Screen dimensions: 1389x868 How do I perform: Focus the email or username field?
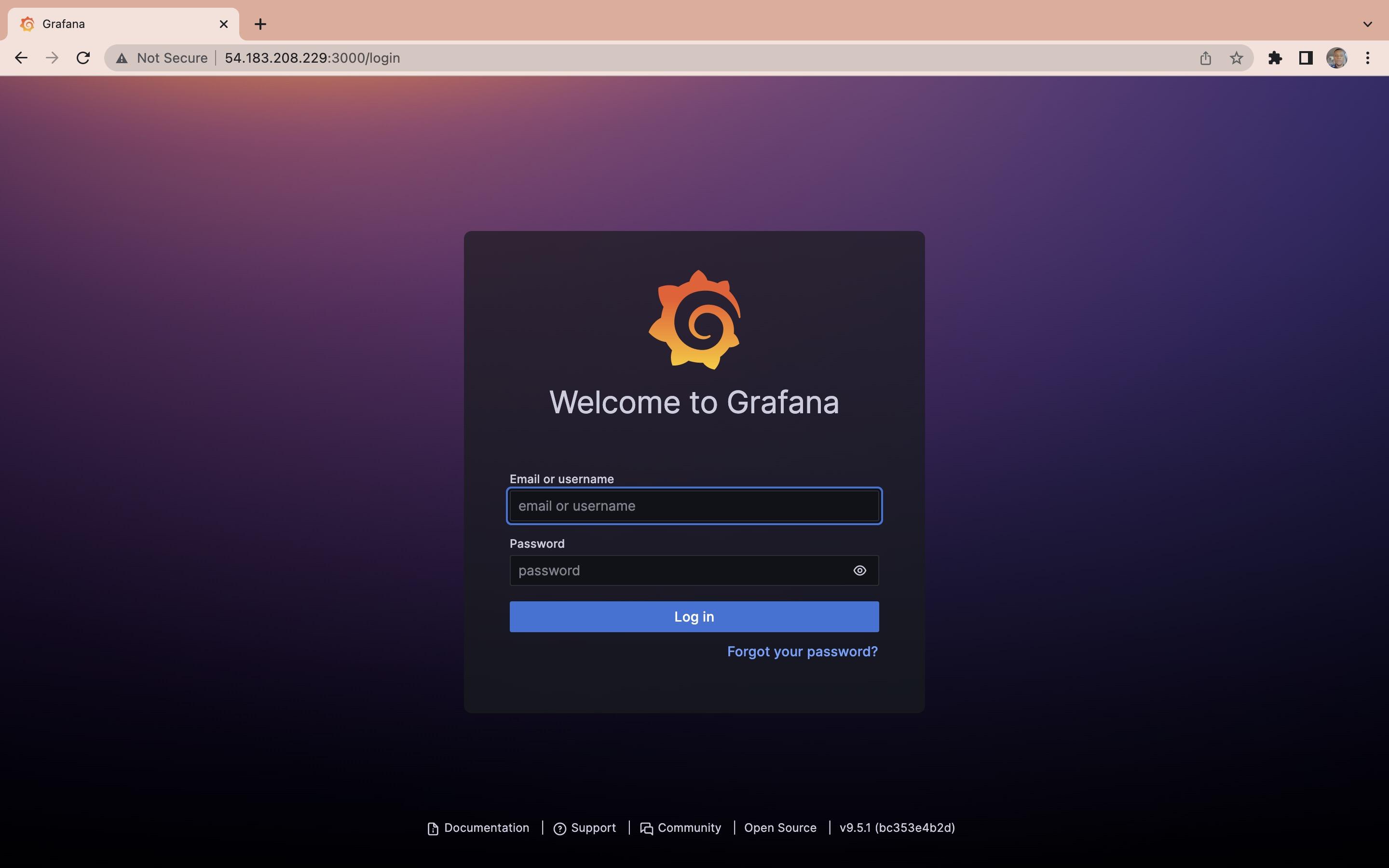coord(694,506)
